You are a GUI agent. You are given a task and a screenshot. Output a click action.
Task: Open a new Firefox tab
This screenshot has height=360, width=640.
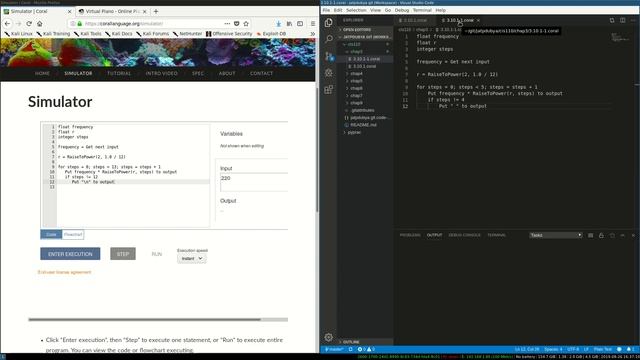tap(156, 11)
